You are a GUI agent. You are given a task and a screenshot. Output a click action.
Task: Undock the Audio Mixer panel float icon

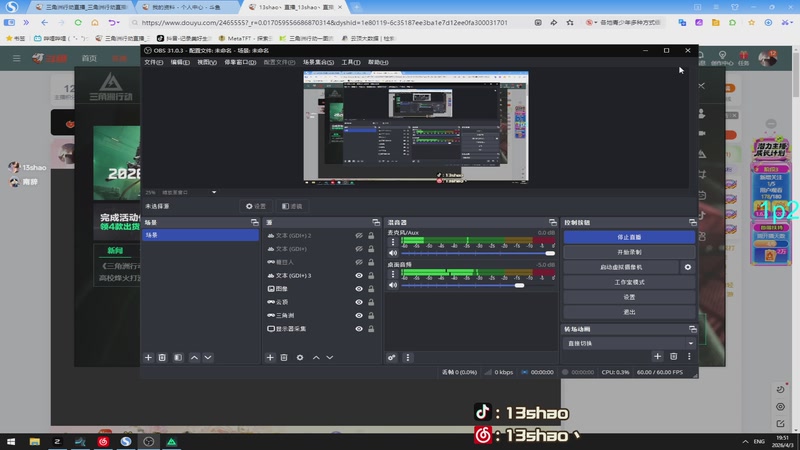point(553,222)
